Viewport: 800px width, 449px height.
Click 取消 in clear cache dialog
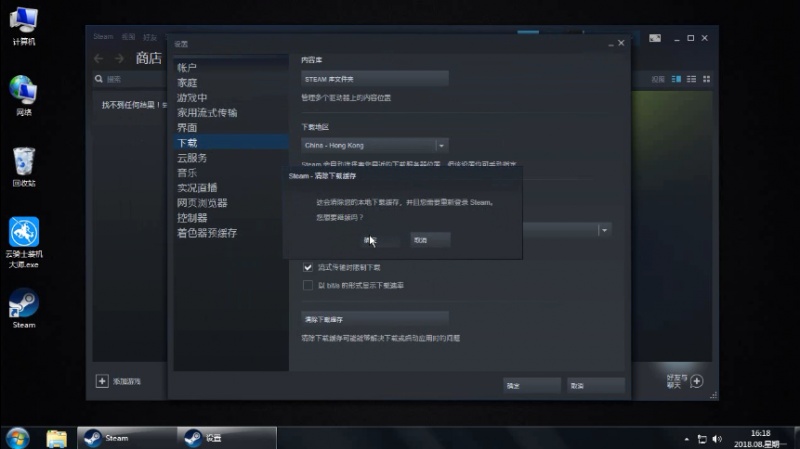click(x=430, y=240)
